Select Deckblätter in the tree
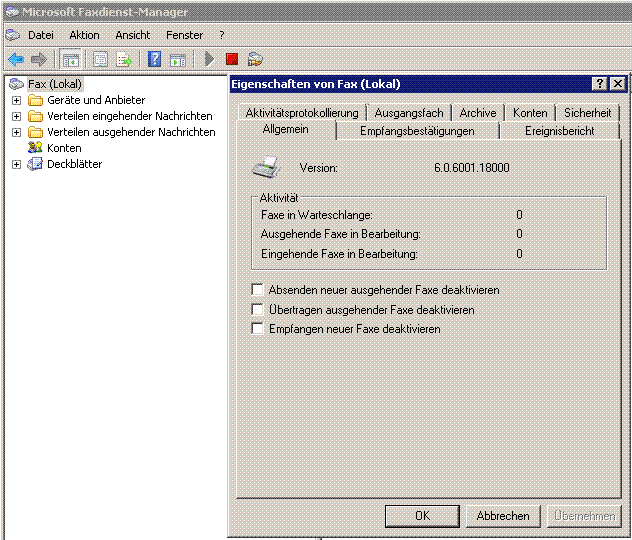 point(74,164)
